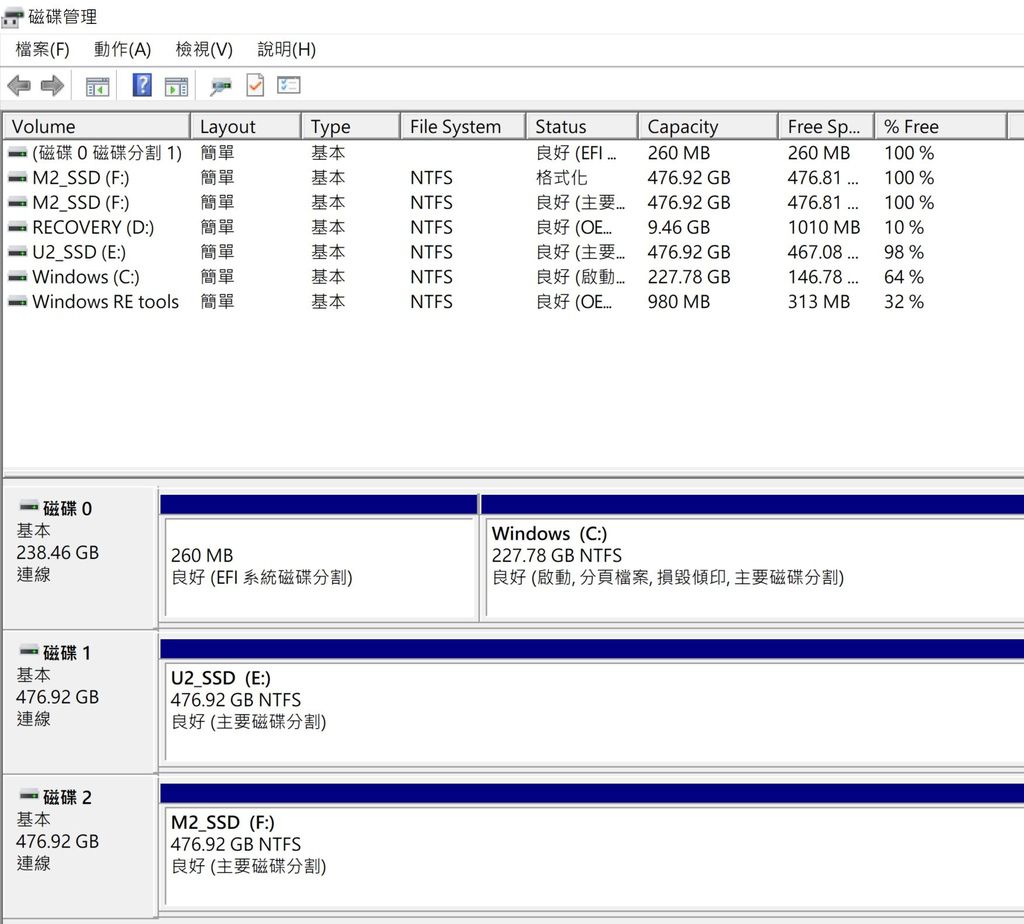Click the 1010 MB free space cell
The width and height of the screenshot is (1024, 924).
pos(824,228)
